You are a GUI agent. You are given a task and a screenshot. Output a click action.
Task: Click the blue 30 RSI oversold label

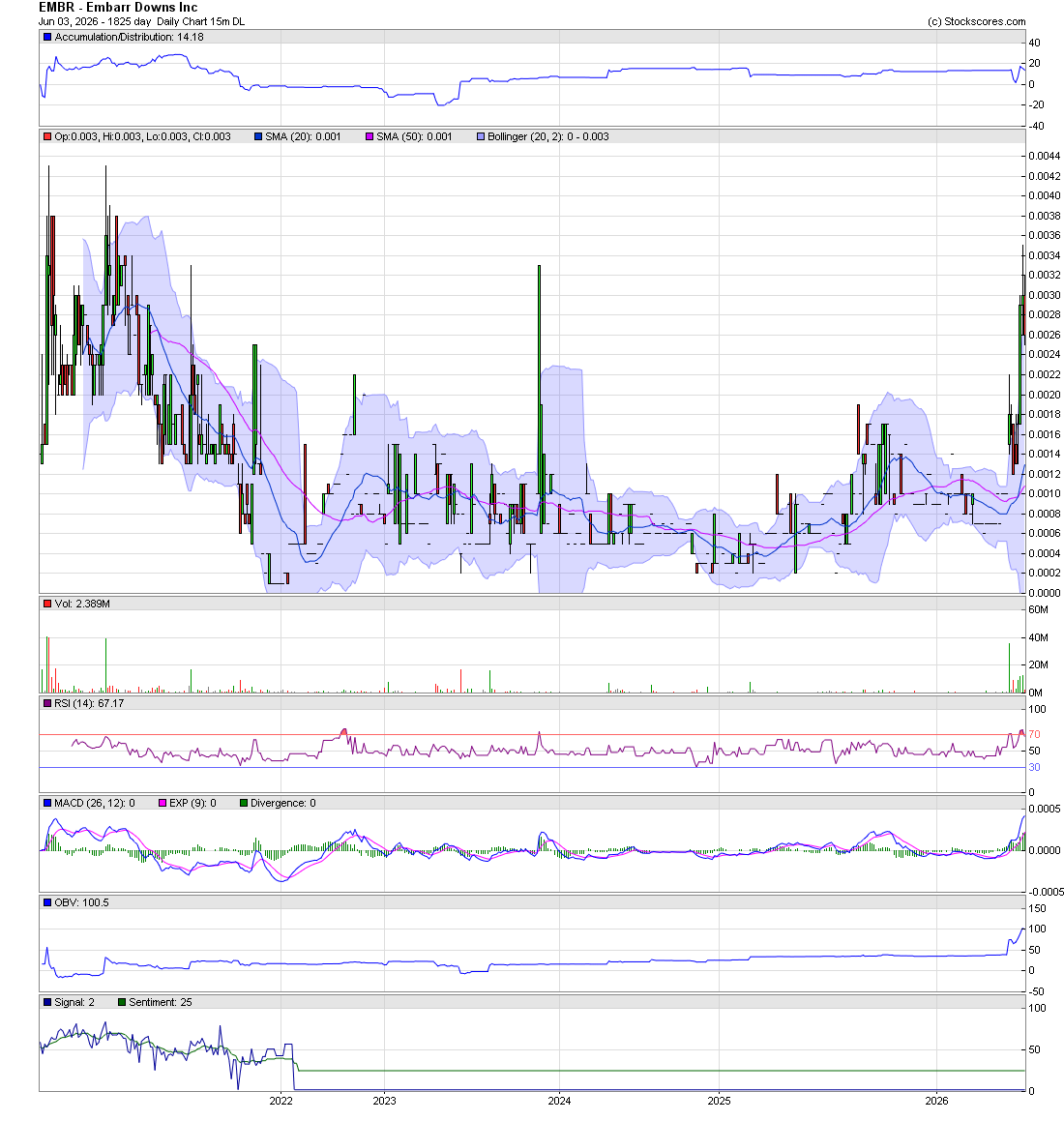tap(1034, 768)
